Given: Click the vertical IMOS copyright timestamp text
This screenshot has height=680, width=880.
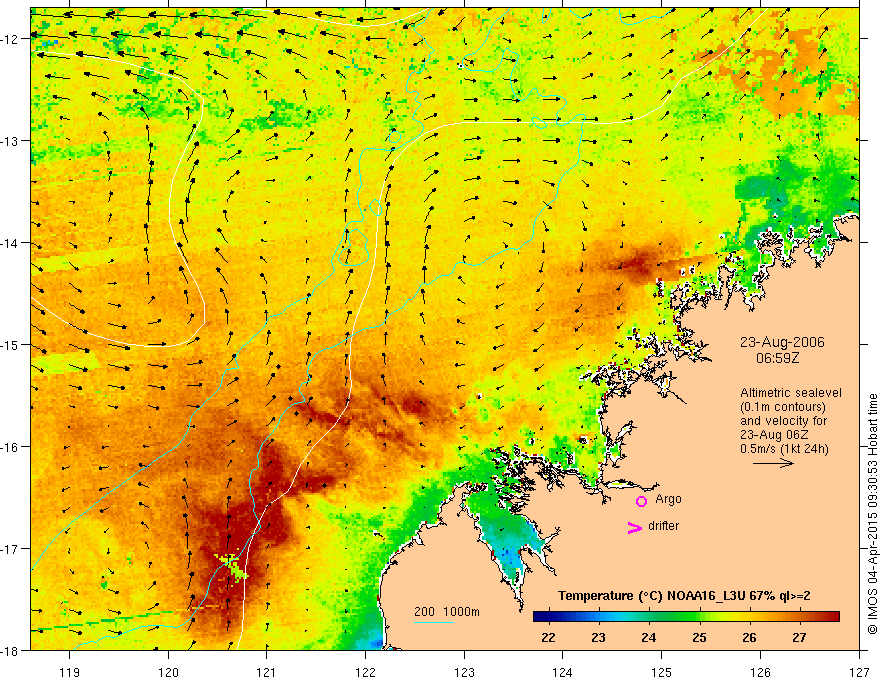Looking at the screenshot, I should (x=873, y=515).
